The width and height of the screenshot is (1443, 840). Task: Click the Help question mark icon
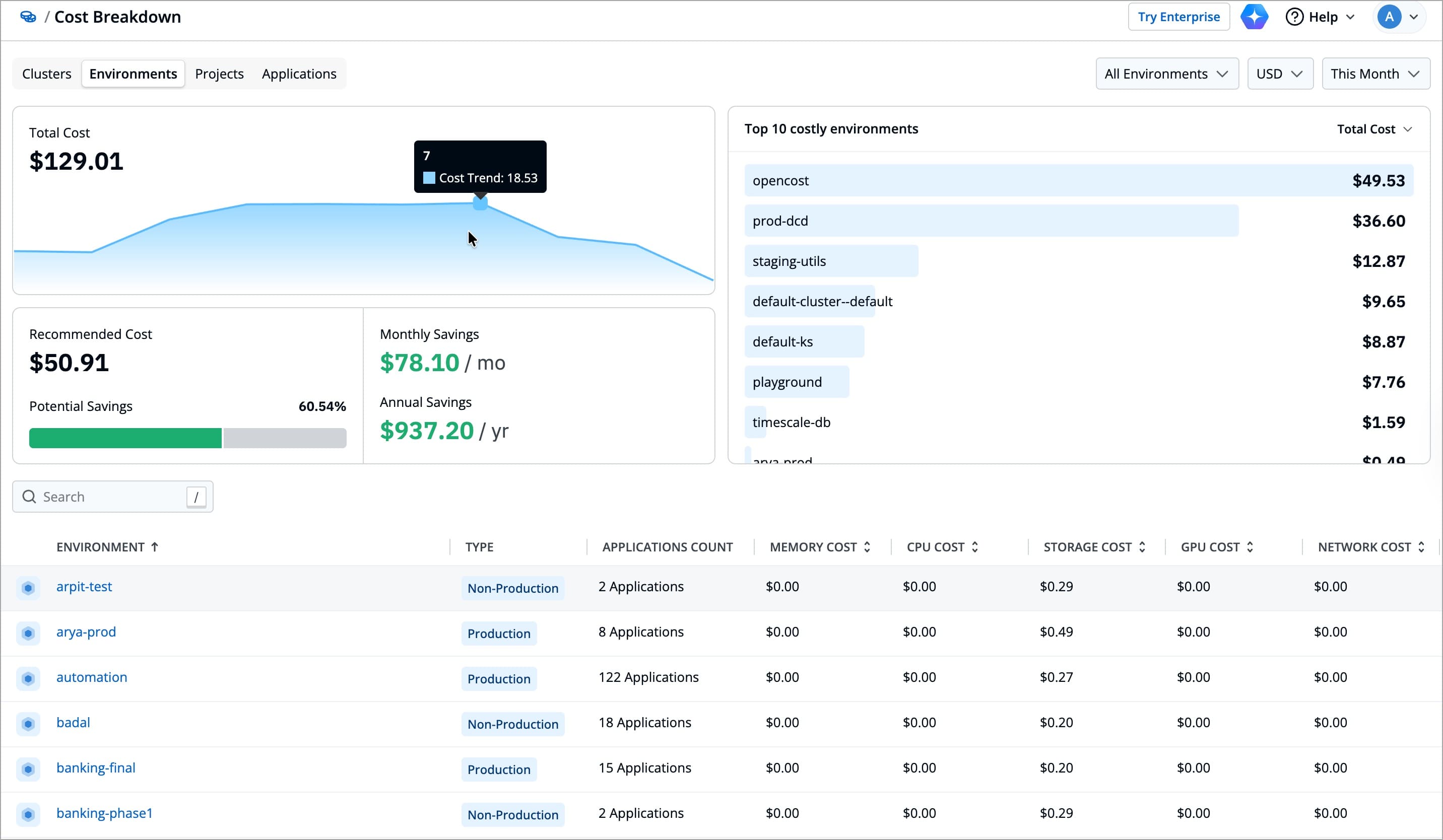pyautogui.click(x=1294, y=17)
